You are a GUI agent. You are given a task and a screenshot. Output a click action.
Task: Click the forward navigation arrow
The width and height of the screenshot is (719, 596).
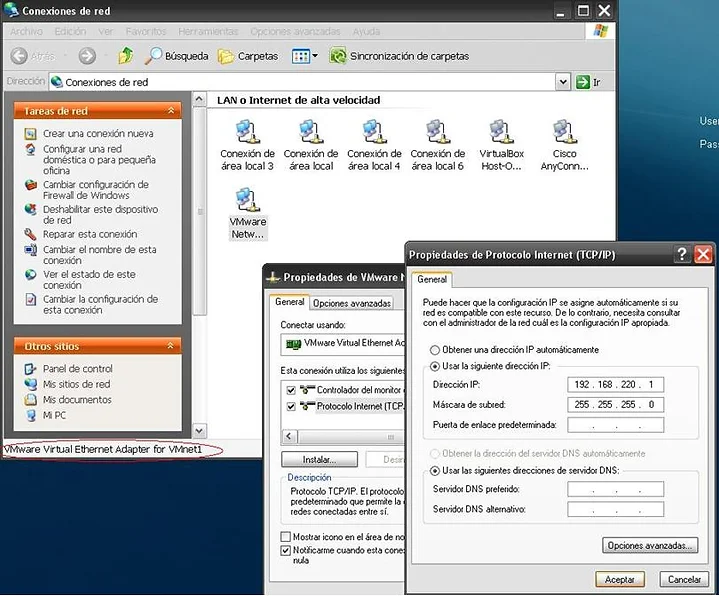tap(87, 56)
